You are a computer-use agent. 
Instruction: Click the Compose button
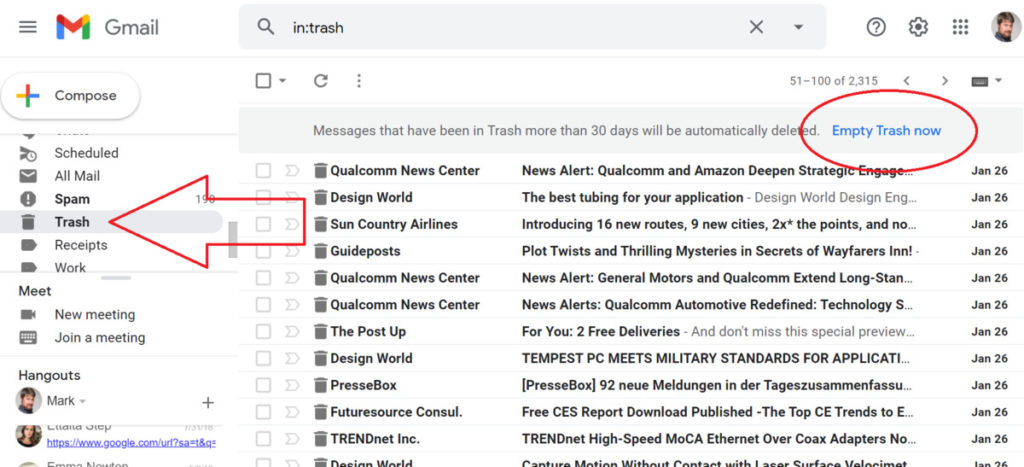(x=71, y=96)
